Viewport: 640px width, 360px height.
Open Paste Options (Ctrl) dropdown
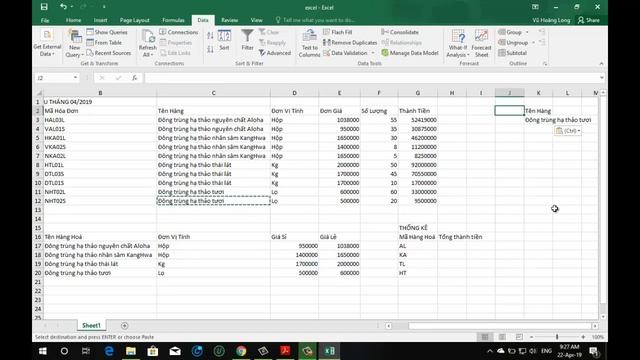tap(567, 131)
